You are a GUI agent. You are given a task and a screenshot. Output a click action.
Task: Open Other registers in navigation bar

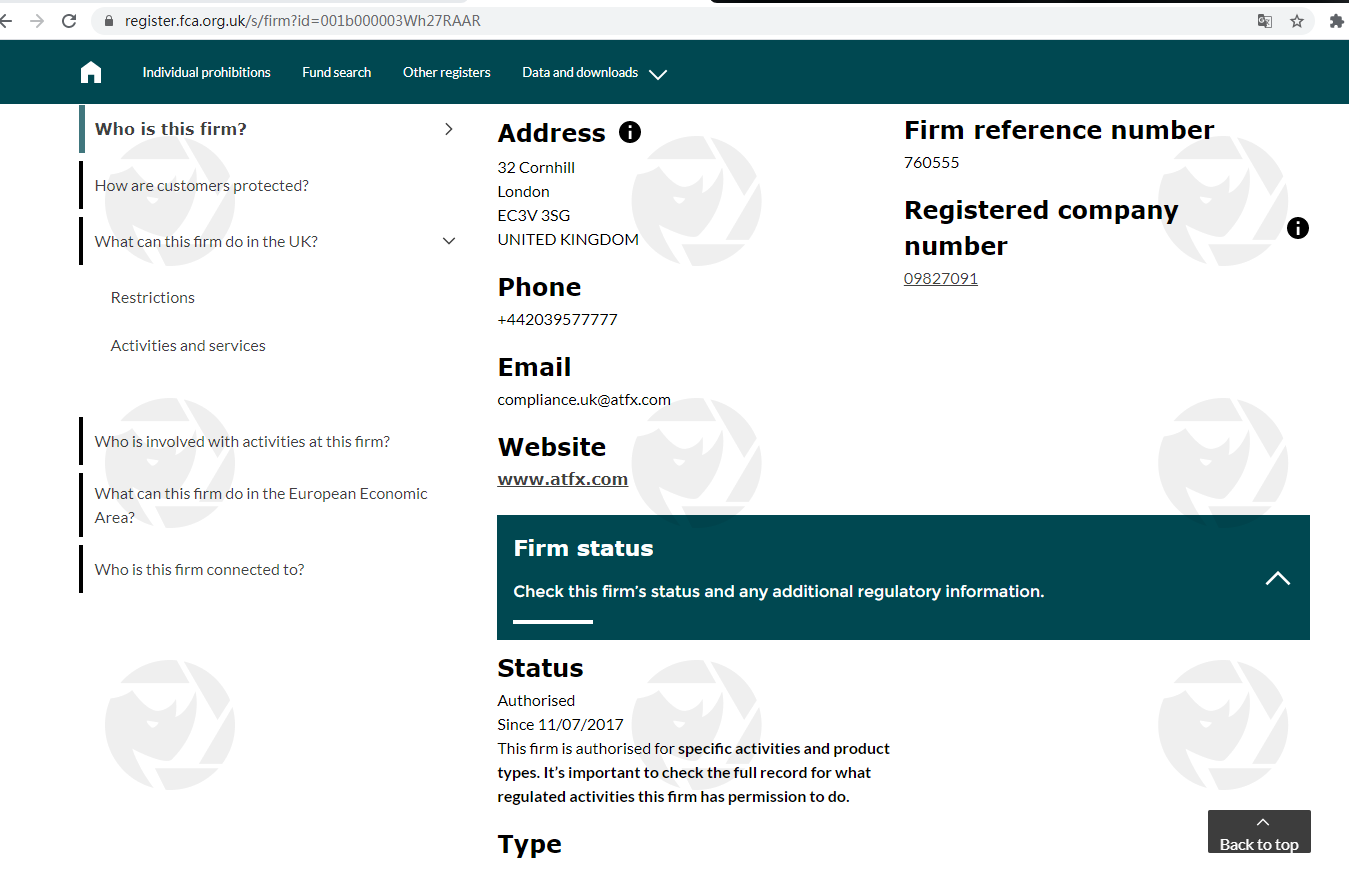click(x=446, y=73)
